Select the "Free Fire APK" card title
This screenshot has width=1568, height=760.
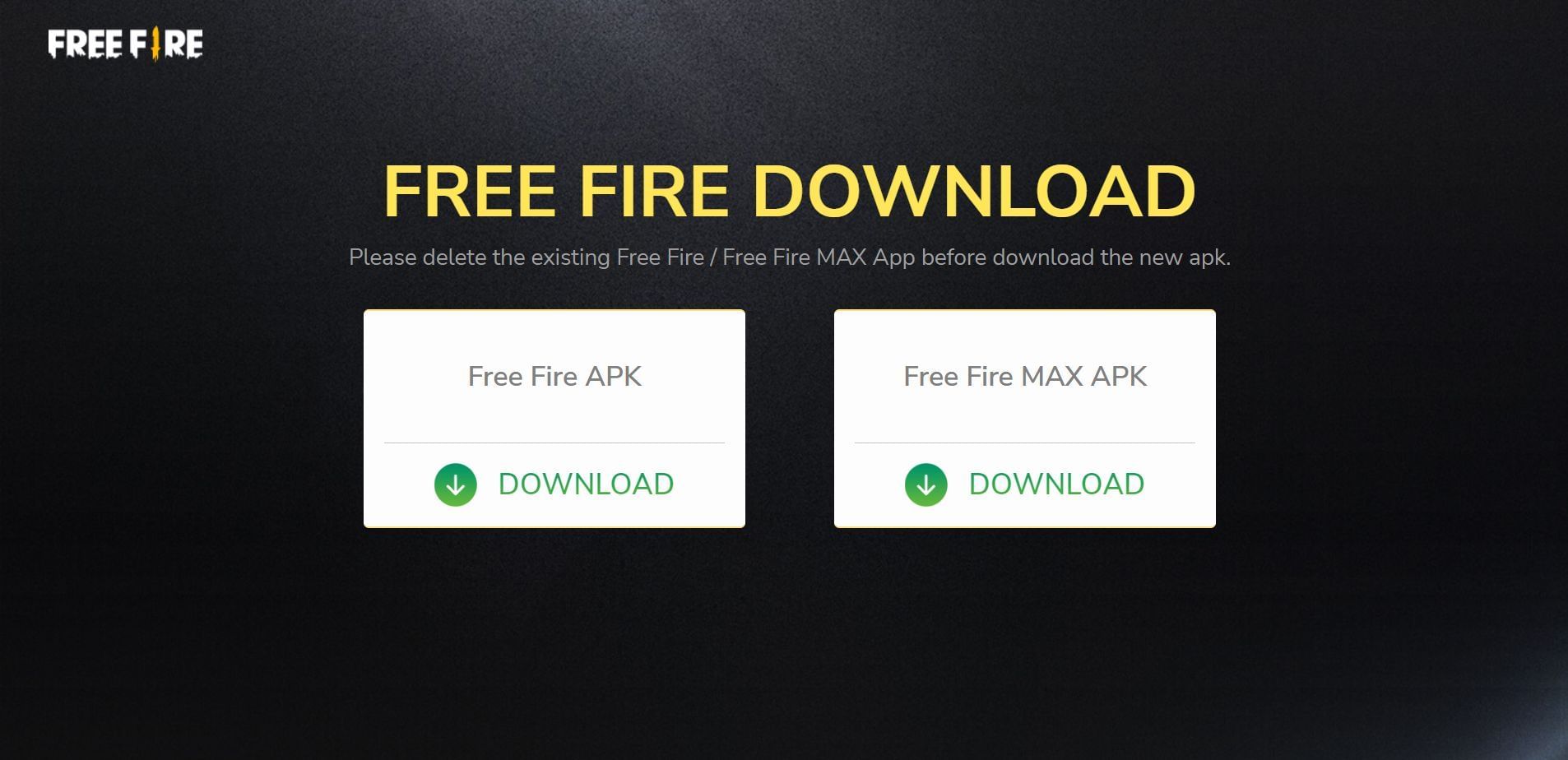554,377
